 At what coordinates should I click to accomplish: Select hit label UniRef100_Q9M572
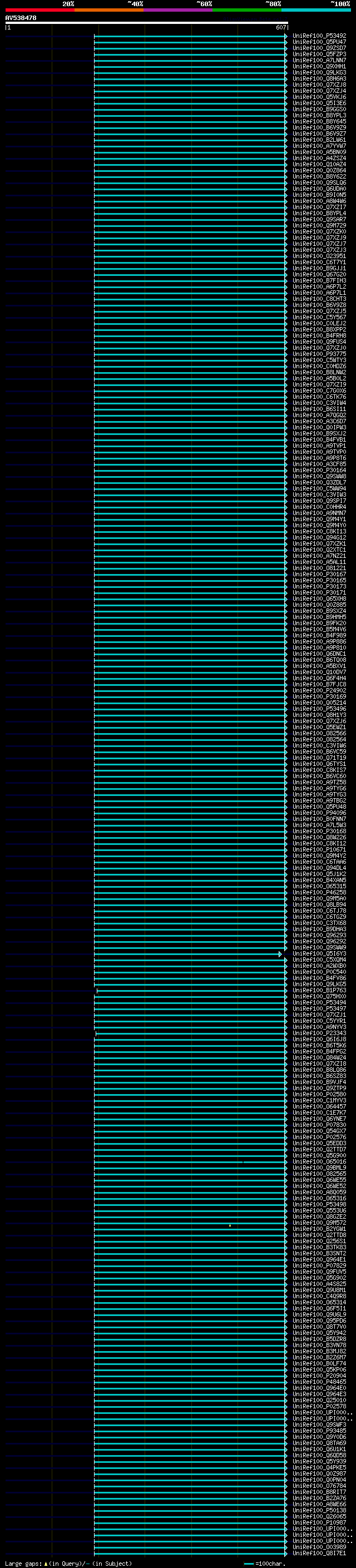click(x=319, y=1223)
